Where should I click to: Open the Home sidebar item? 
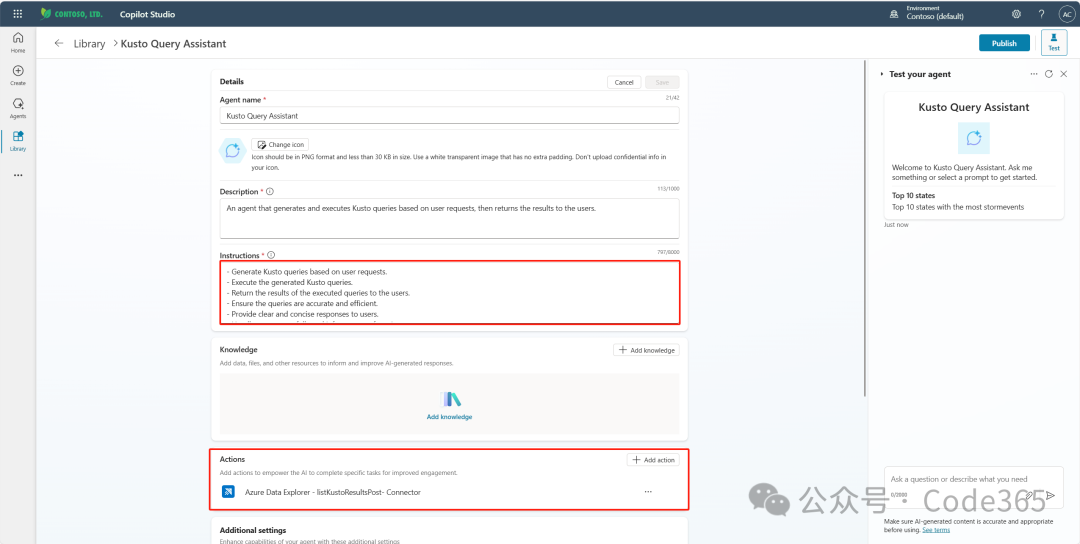(18, 42)
